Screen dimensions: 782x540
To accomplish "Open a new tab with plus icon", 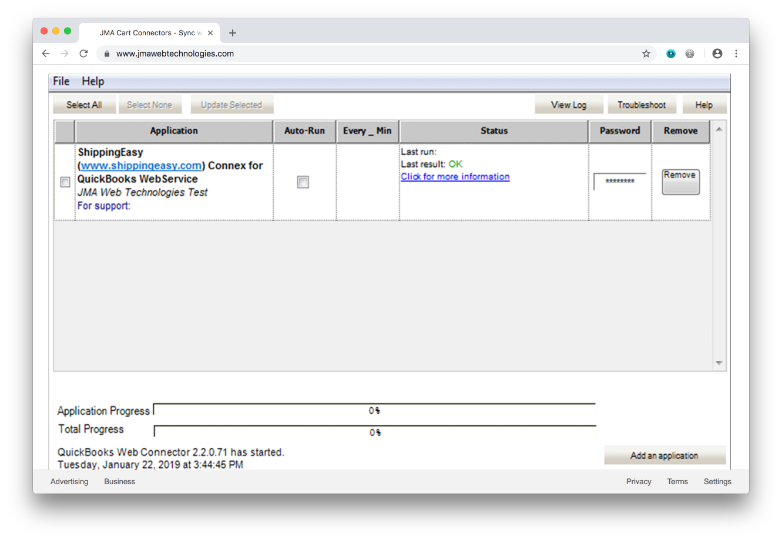I will click(232, 33).
